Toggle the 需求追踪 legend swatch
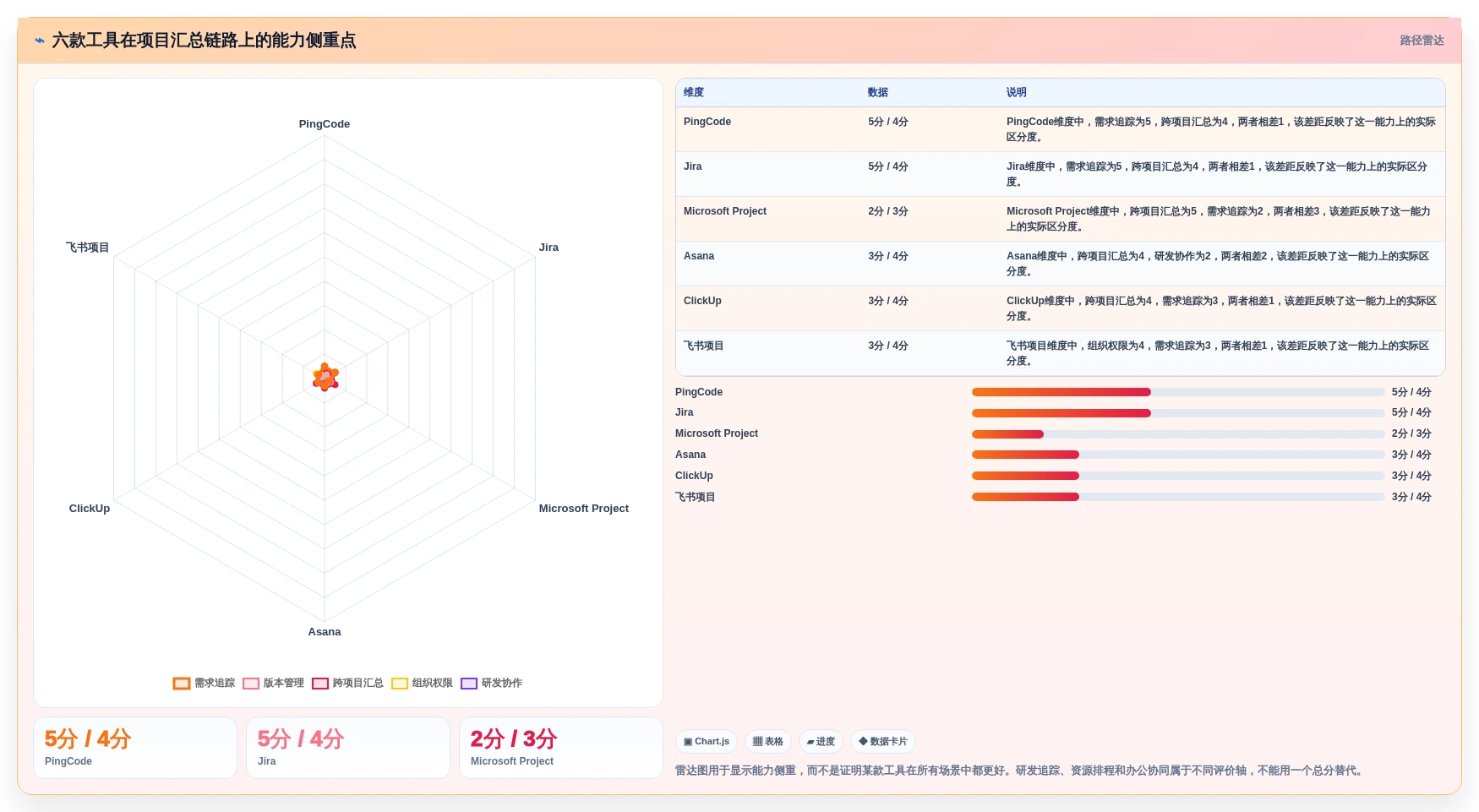 [x=182, y=684]
